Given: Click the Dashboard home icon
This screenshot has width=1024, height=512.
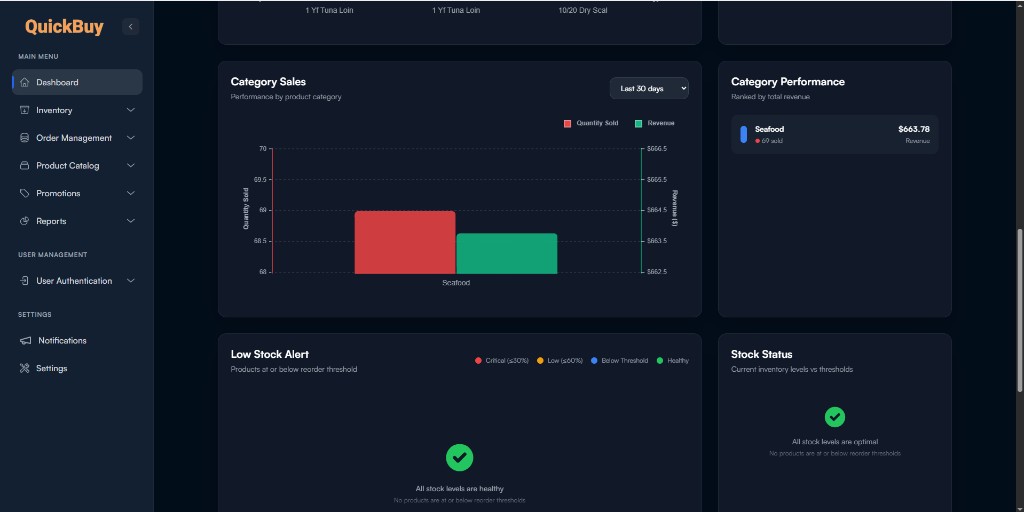Looking at the screenshot, I should (x=24, y=82).
